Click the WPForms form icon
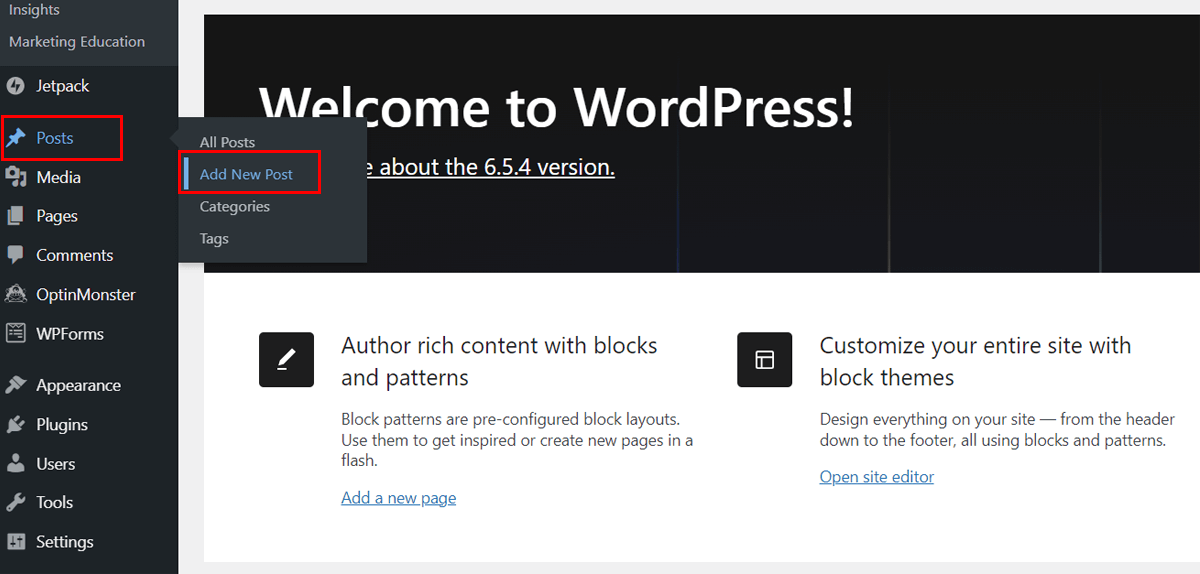1200x574 pixels. click(15, 333)
